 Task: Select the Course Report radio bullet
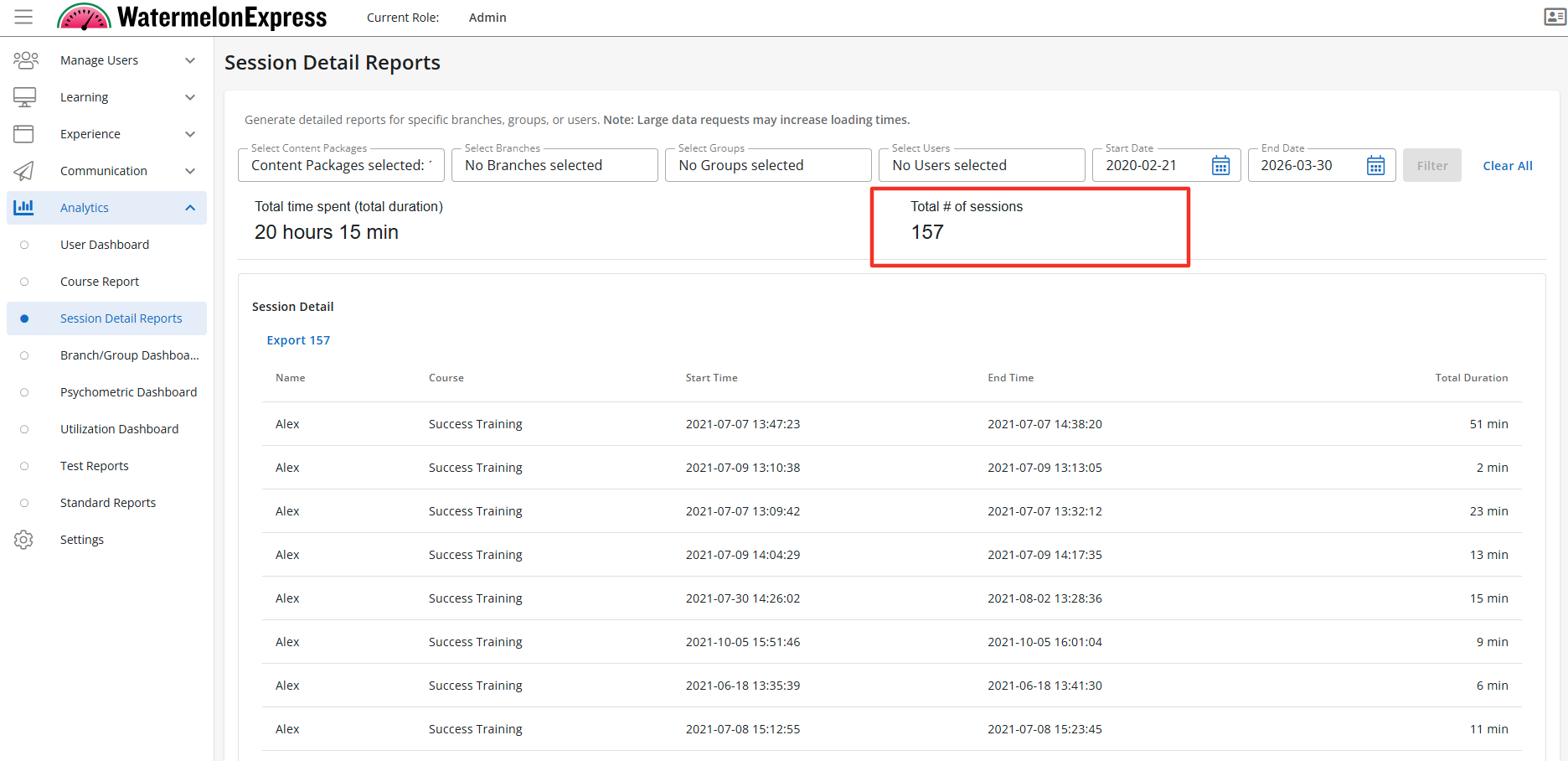pos(24,282)
